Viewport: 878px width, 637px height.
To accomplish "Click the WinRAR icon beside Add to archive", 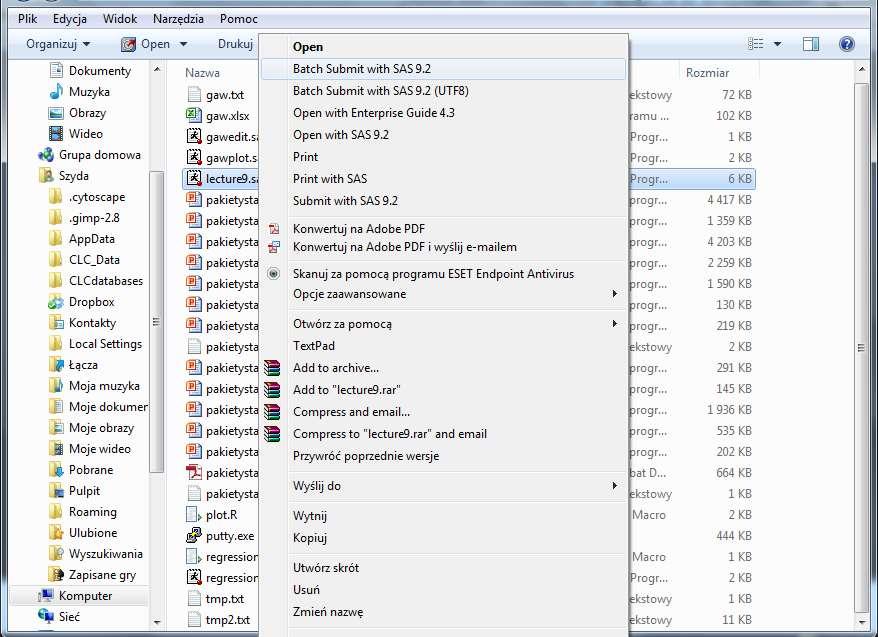I will tap(272, 368).
